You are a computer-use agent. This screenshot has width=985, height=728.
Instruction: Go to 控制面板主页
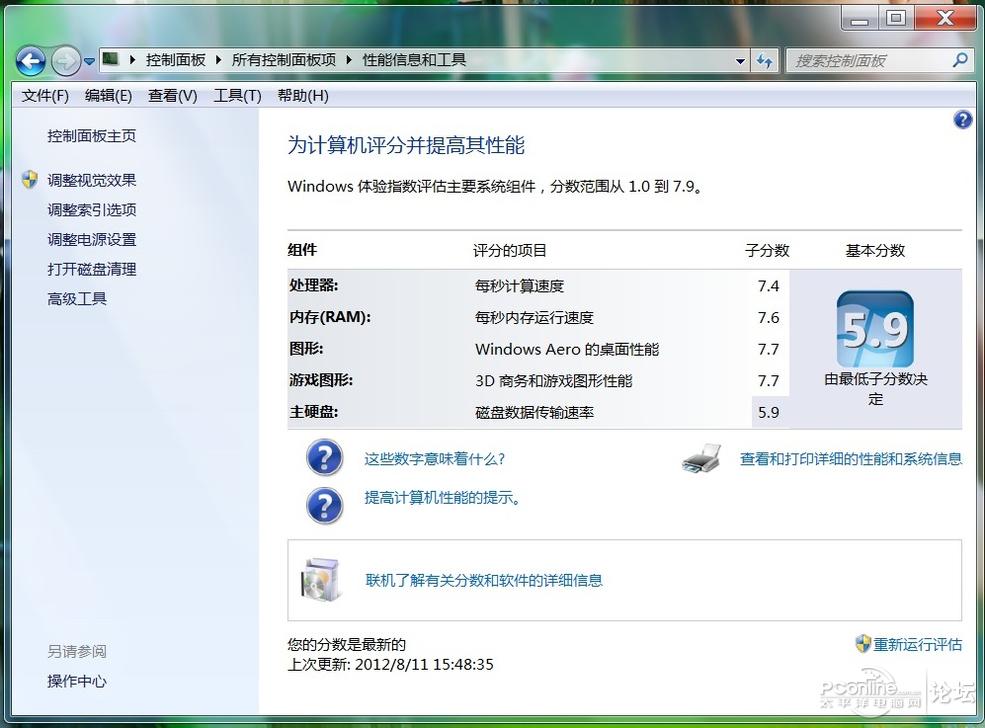point(92,136)
